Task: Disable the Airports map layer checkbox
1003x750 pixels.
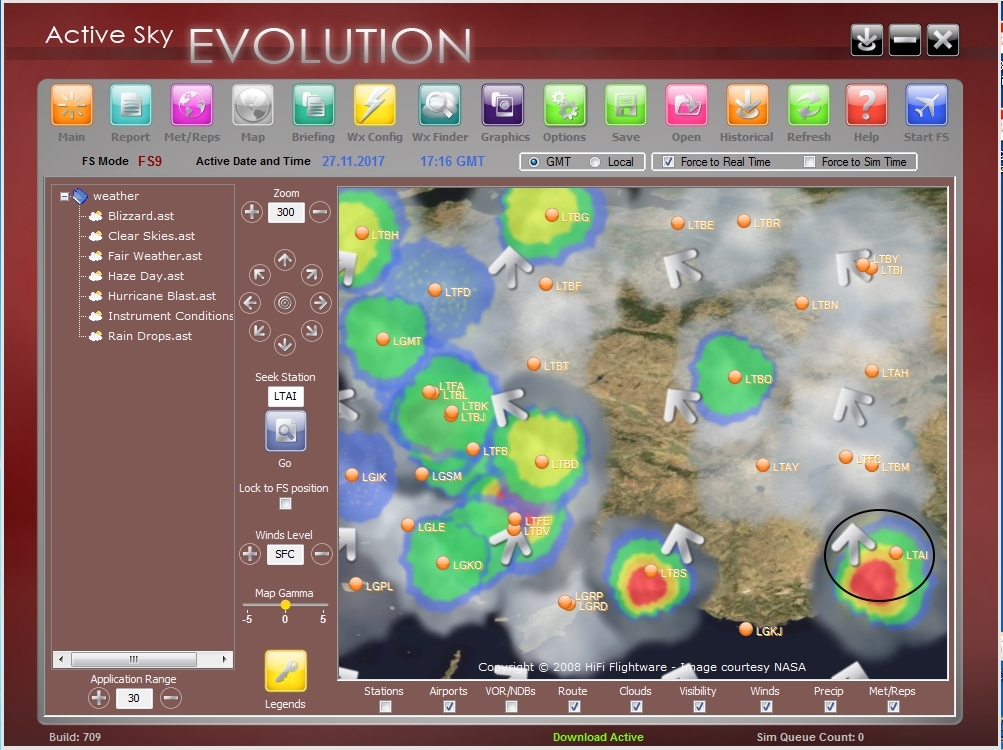Action: [x=449, y=706]
